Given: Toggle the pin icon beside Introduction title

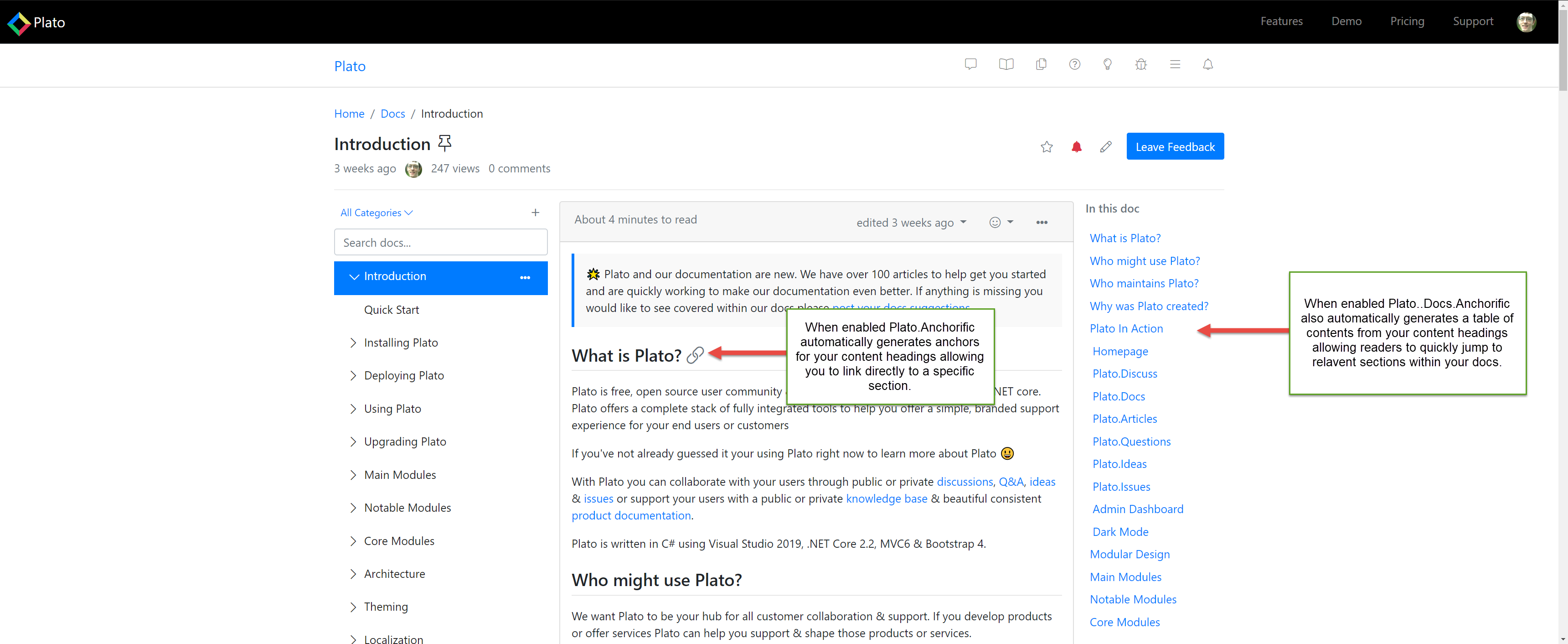Looking at the screenshot, I should pyautogui.click(x=445, y=143).
